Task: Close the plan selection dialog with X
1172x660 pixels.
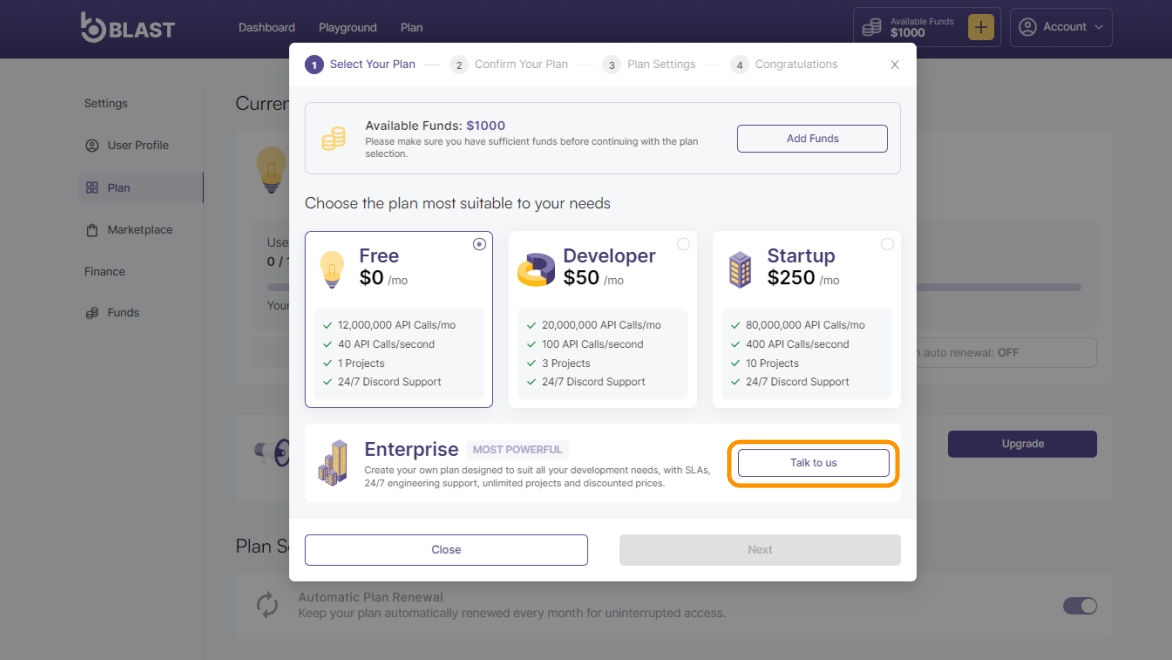Action: click(x=894, y=65)
